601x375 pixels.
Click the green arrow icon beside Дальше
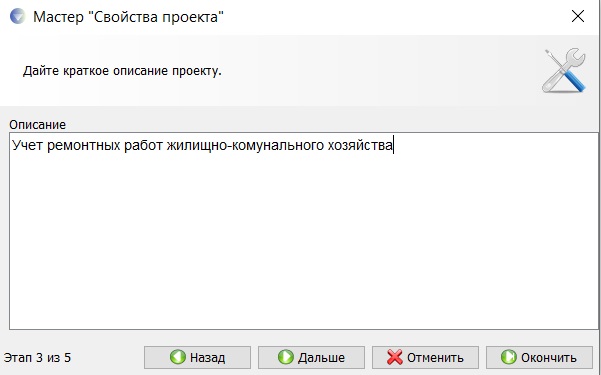point(286,357)
